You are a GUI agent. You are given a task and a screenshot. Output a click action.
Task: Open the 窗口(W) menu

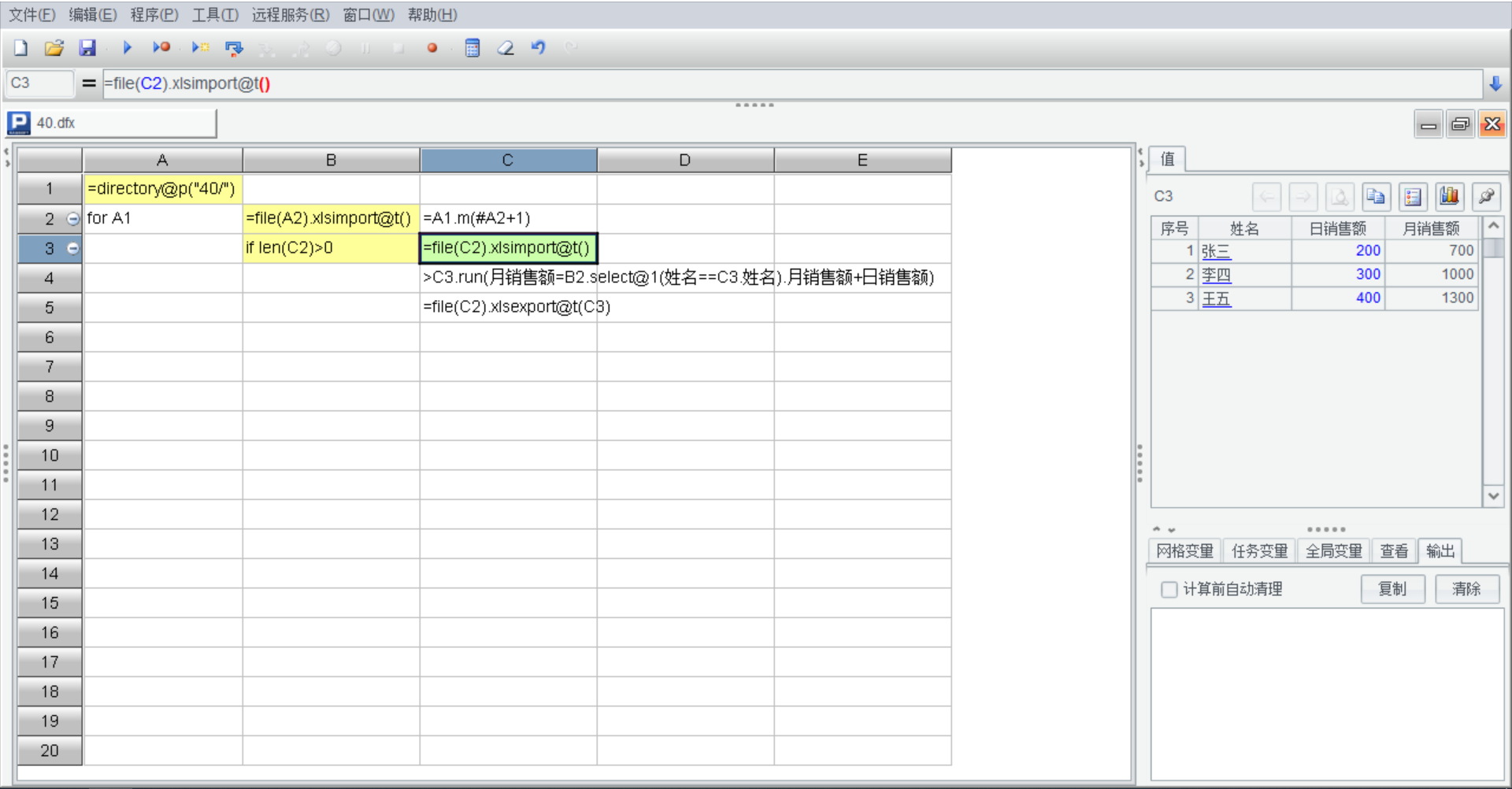point(369,15)
